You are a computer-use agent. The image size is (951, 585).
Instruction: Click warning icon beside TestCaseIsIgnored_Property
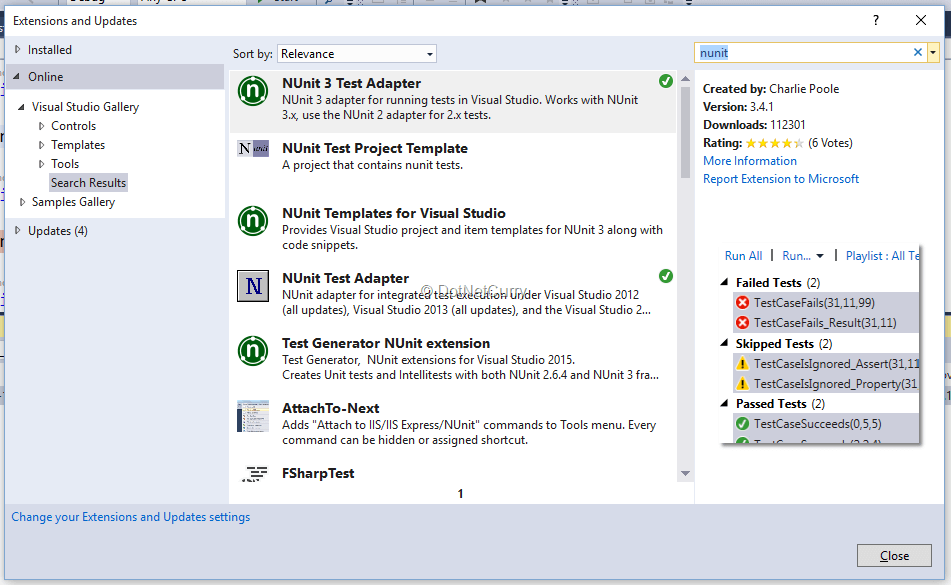point(742,384)
